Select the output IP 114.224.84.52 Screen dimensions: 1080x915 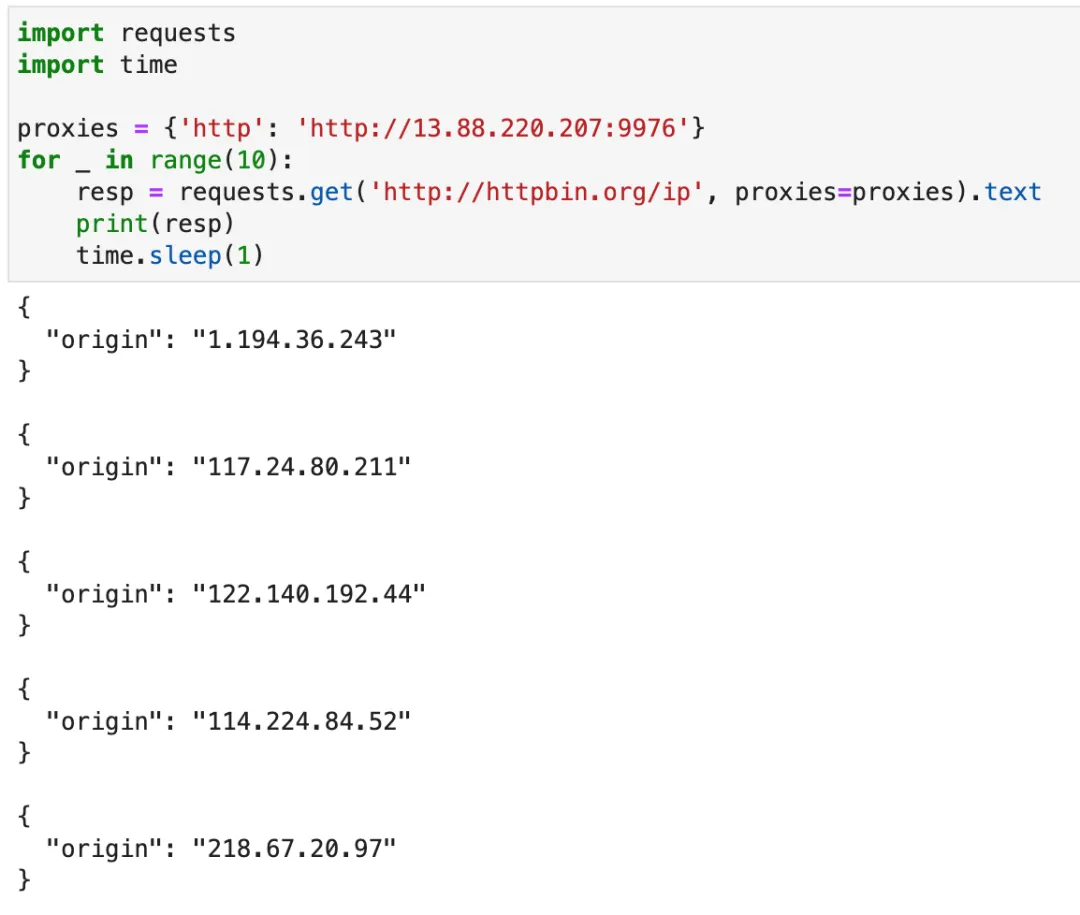(x=302, y=721)
